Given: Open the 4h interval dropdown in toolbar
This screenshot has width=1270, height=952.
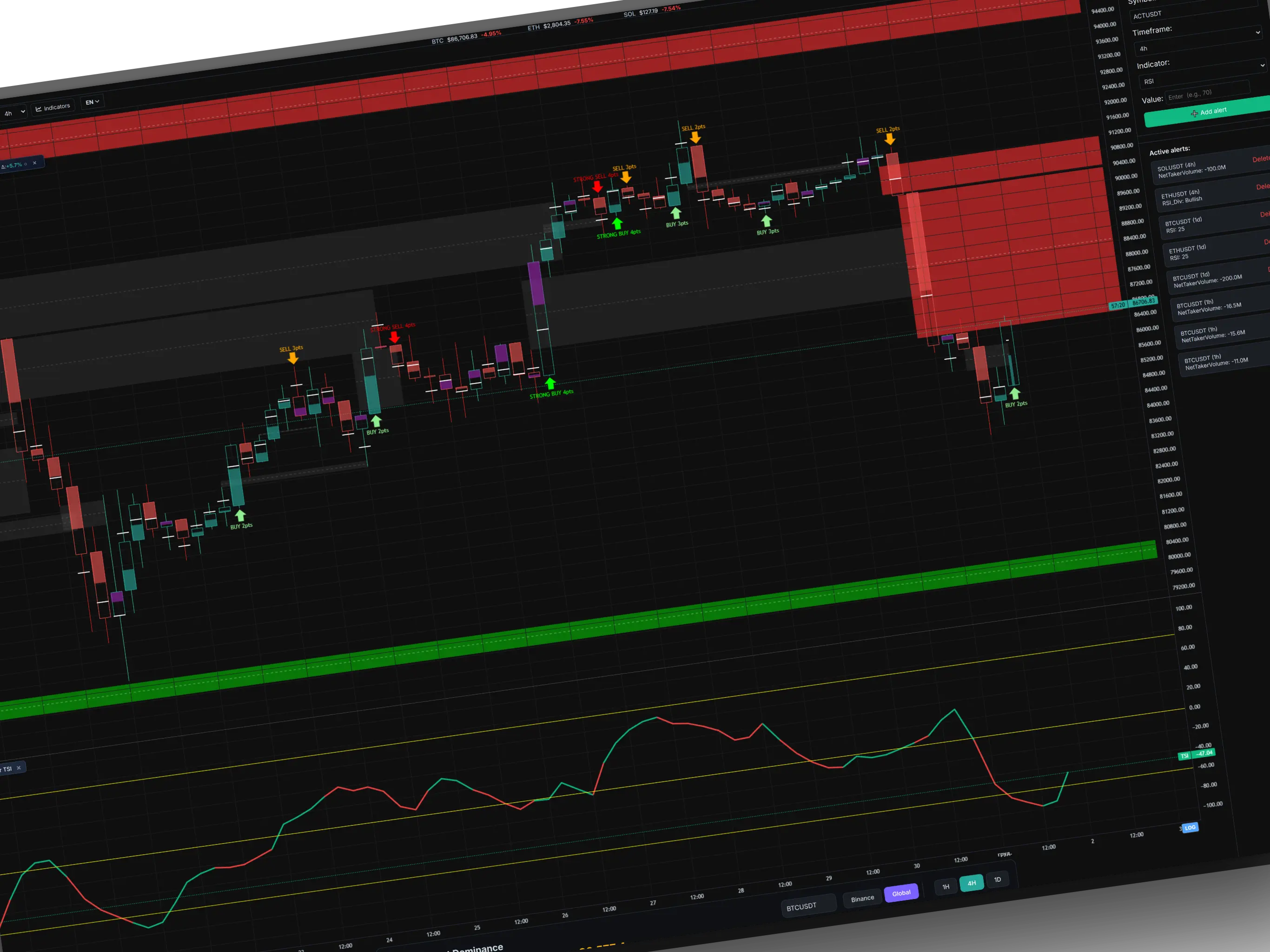Looking at the screenshot, I should [x=14, y=112].
